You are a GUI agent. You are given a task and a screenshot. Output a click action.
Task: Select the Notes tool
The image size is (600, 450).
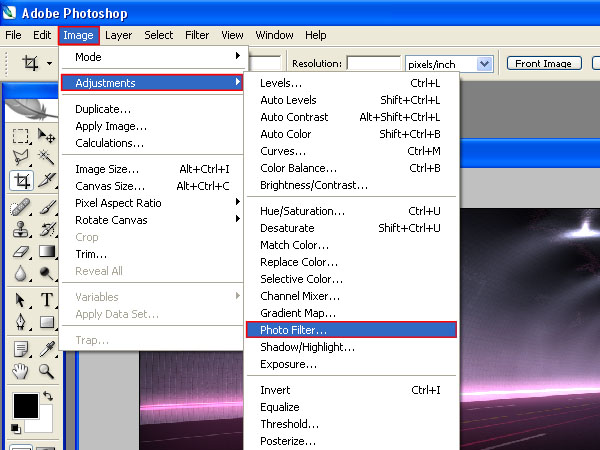click(20, 349)
